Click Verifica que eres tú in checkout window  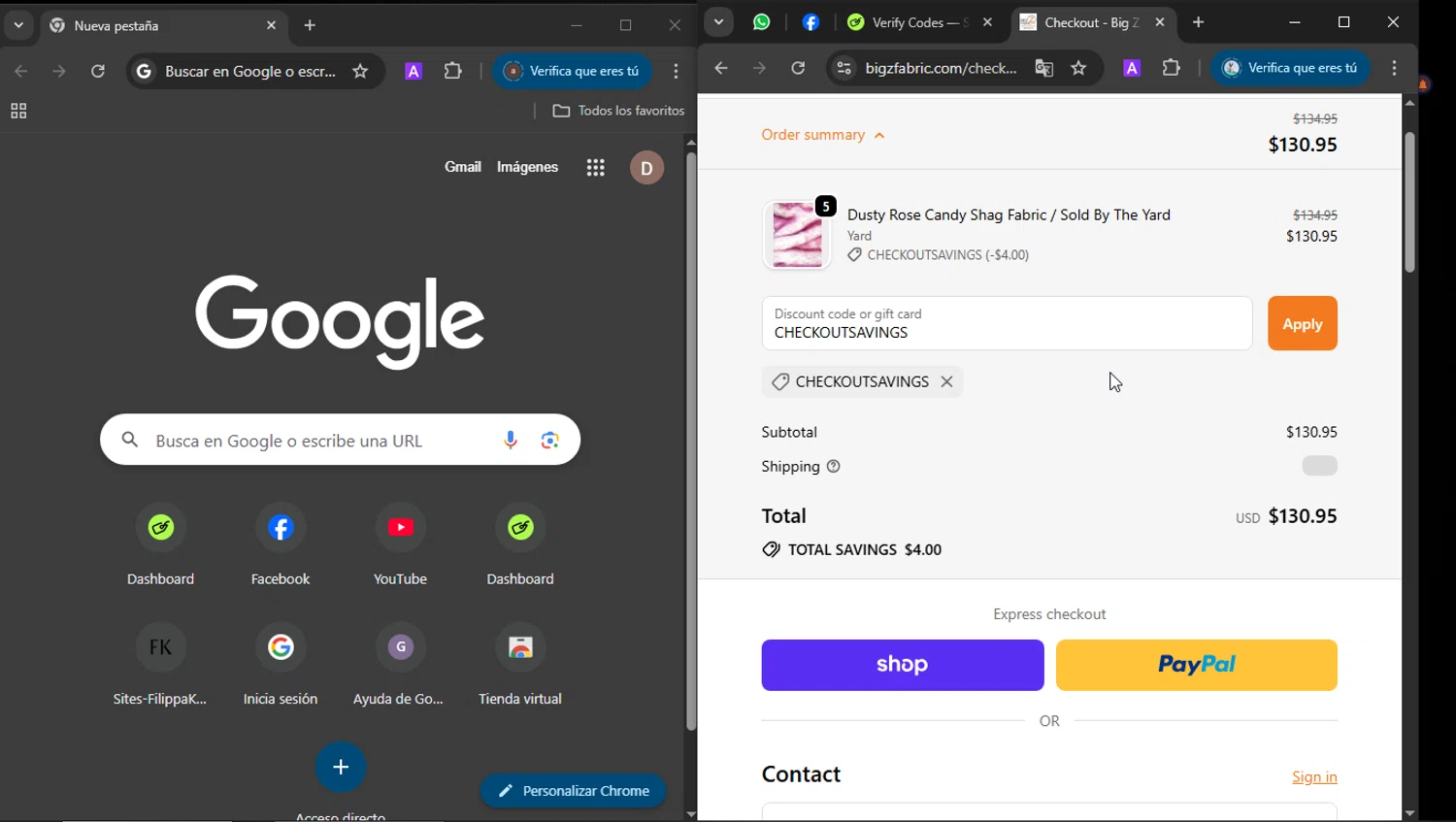point(1290,68)
